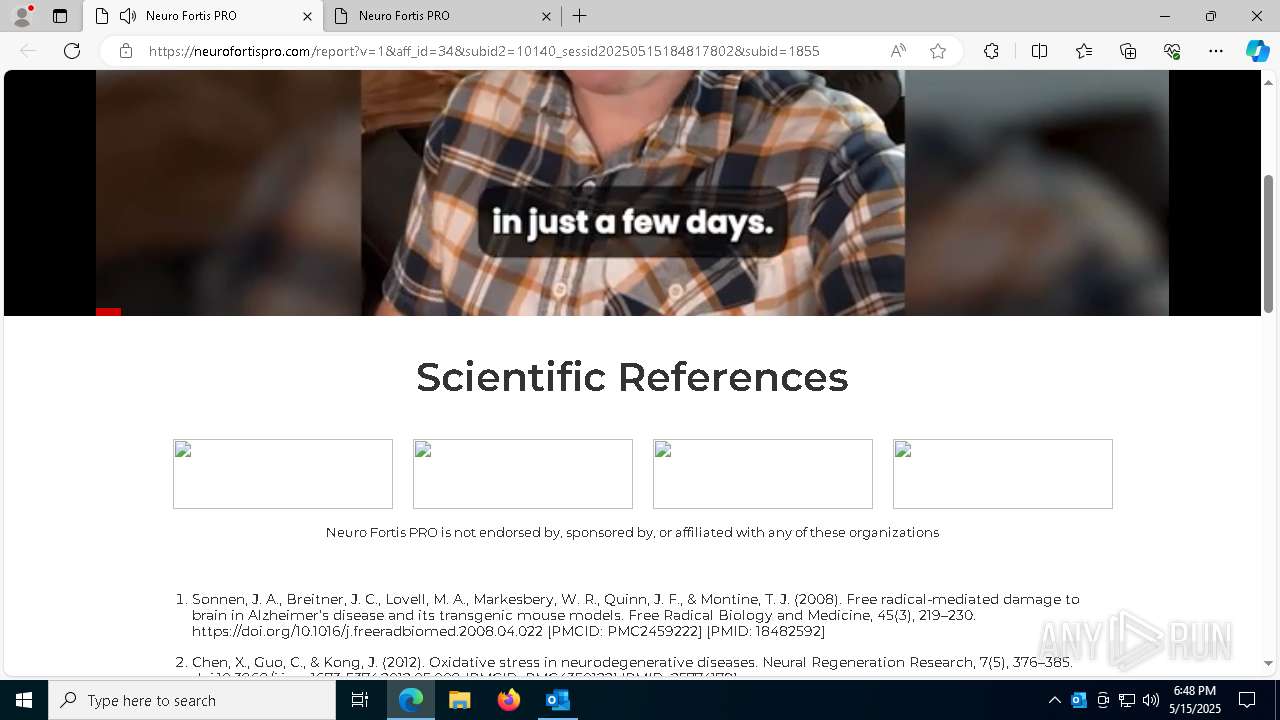Open the tab actions menu icon
The height and width of the screenshot is (720, 1280).
tap(60, 16)
